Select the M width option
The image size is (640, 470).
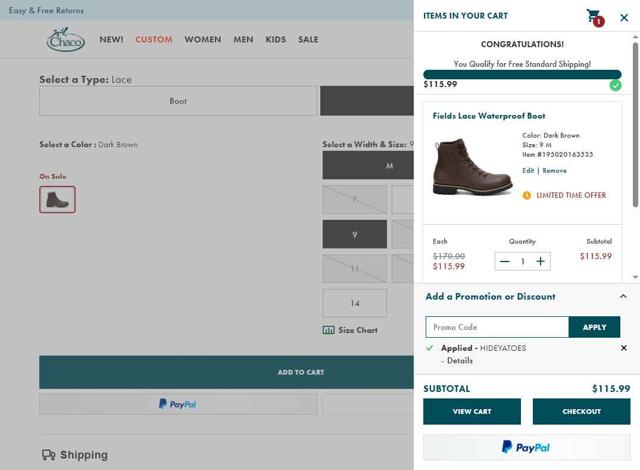(368, 166)
